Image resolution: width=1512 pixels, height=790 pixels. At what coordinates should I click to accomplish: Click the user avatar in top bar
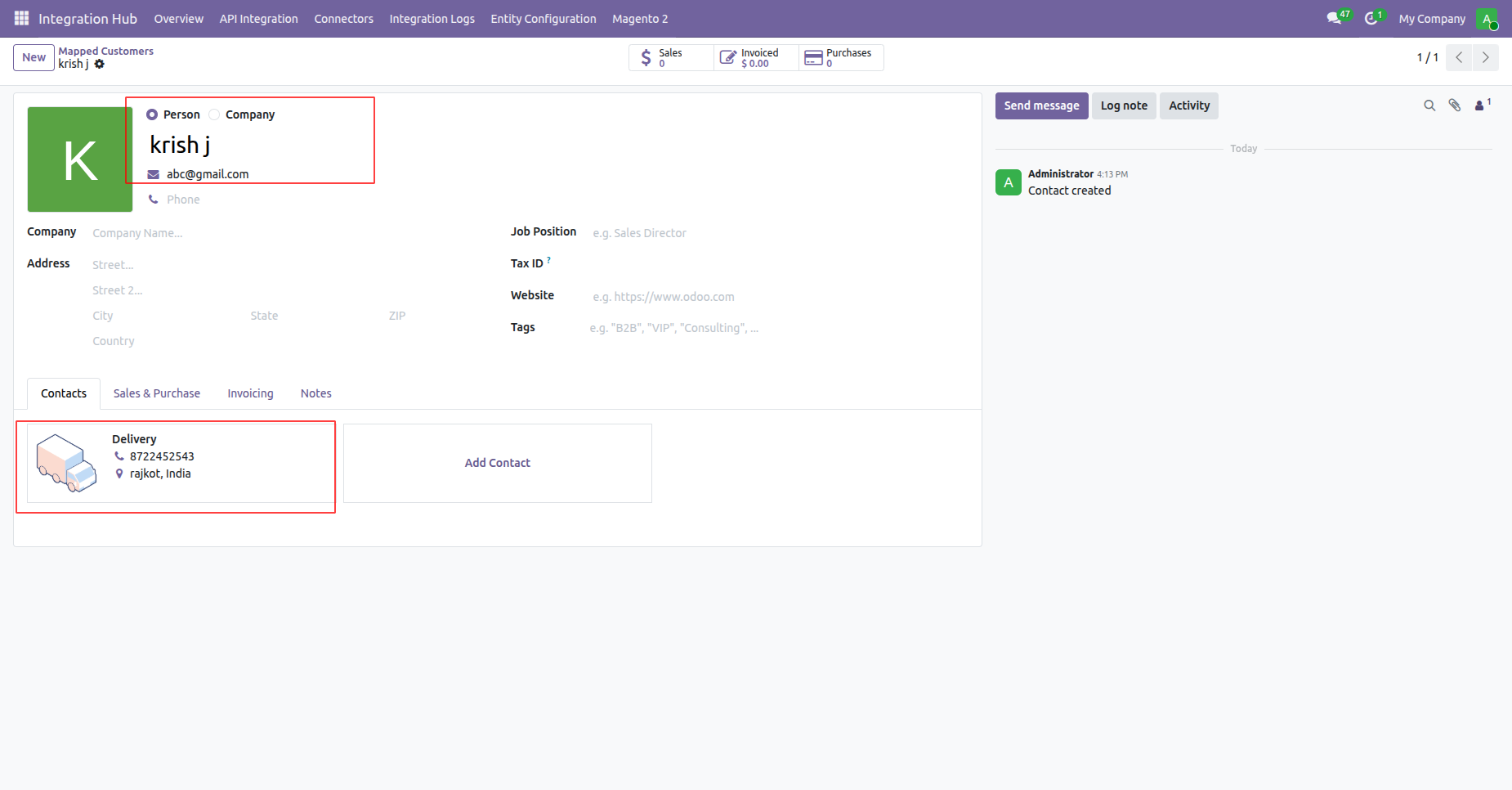point(1487,18)
